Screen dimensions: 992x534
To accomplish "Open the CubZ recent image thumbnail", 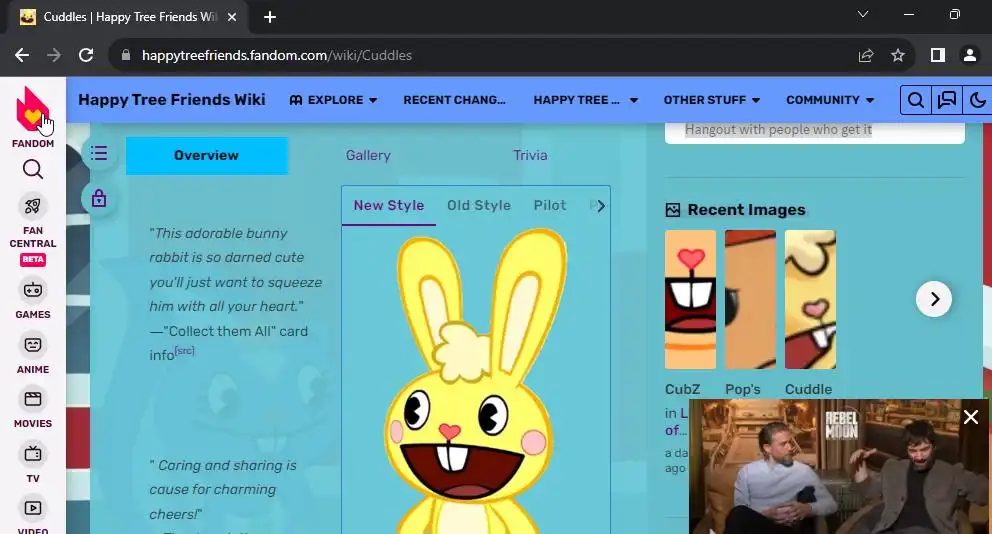I will [x=690, y=299].
